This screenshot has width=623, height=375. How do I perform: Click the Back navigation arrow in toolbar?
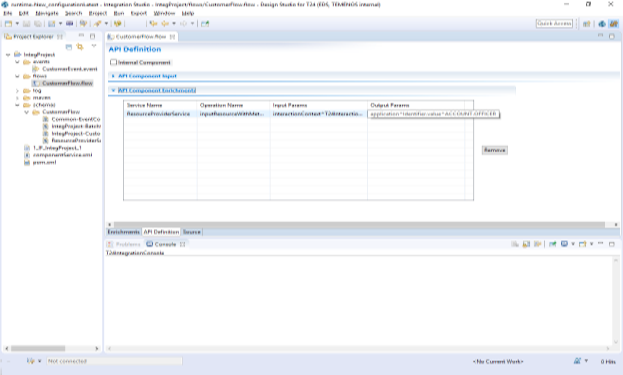coord(153,24)
